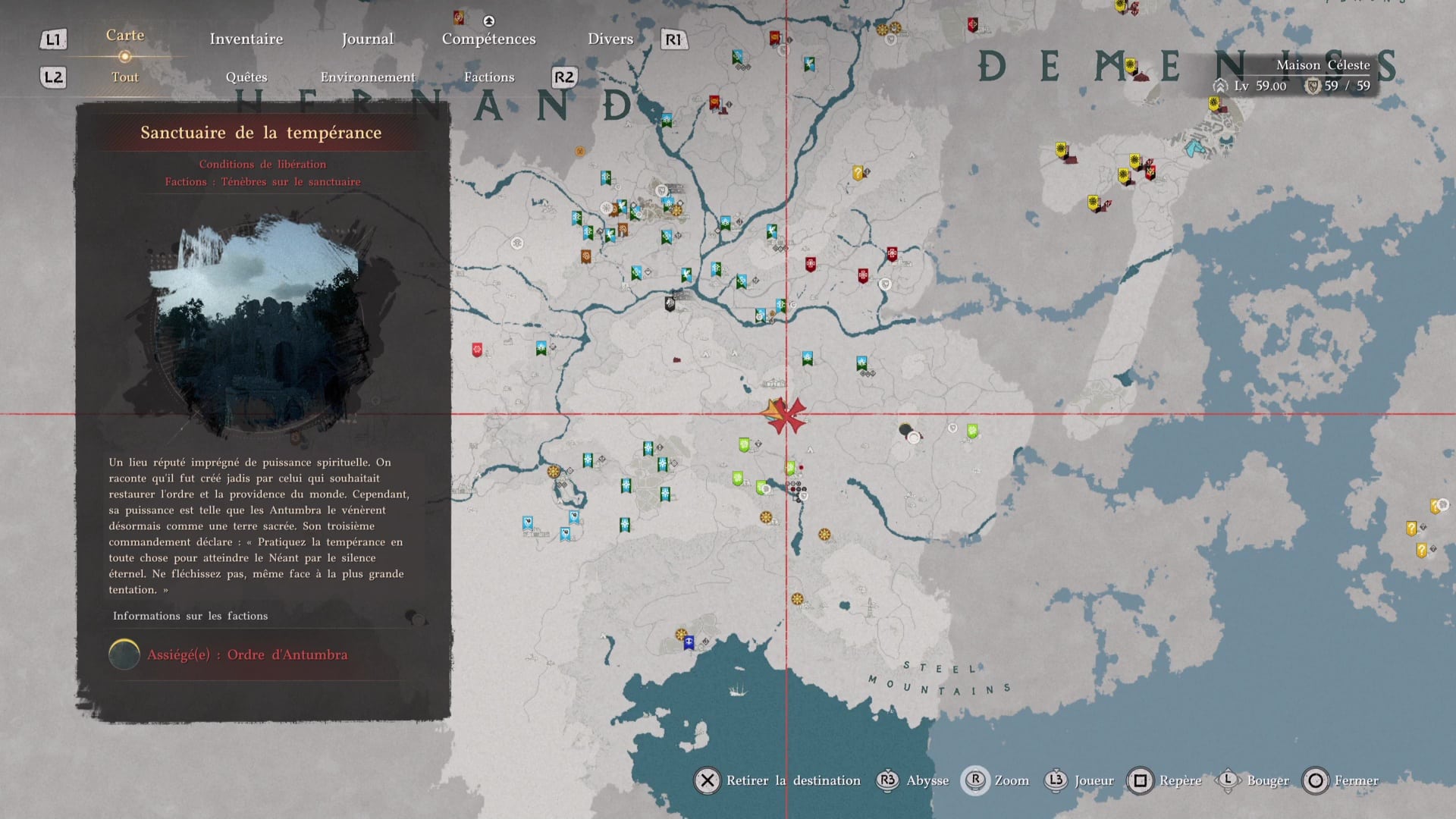1456x819 pixels.
Task: Select the Environnement map filter
Action: pyautogui.click(x=368, y=77)
